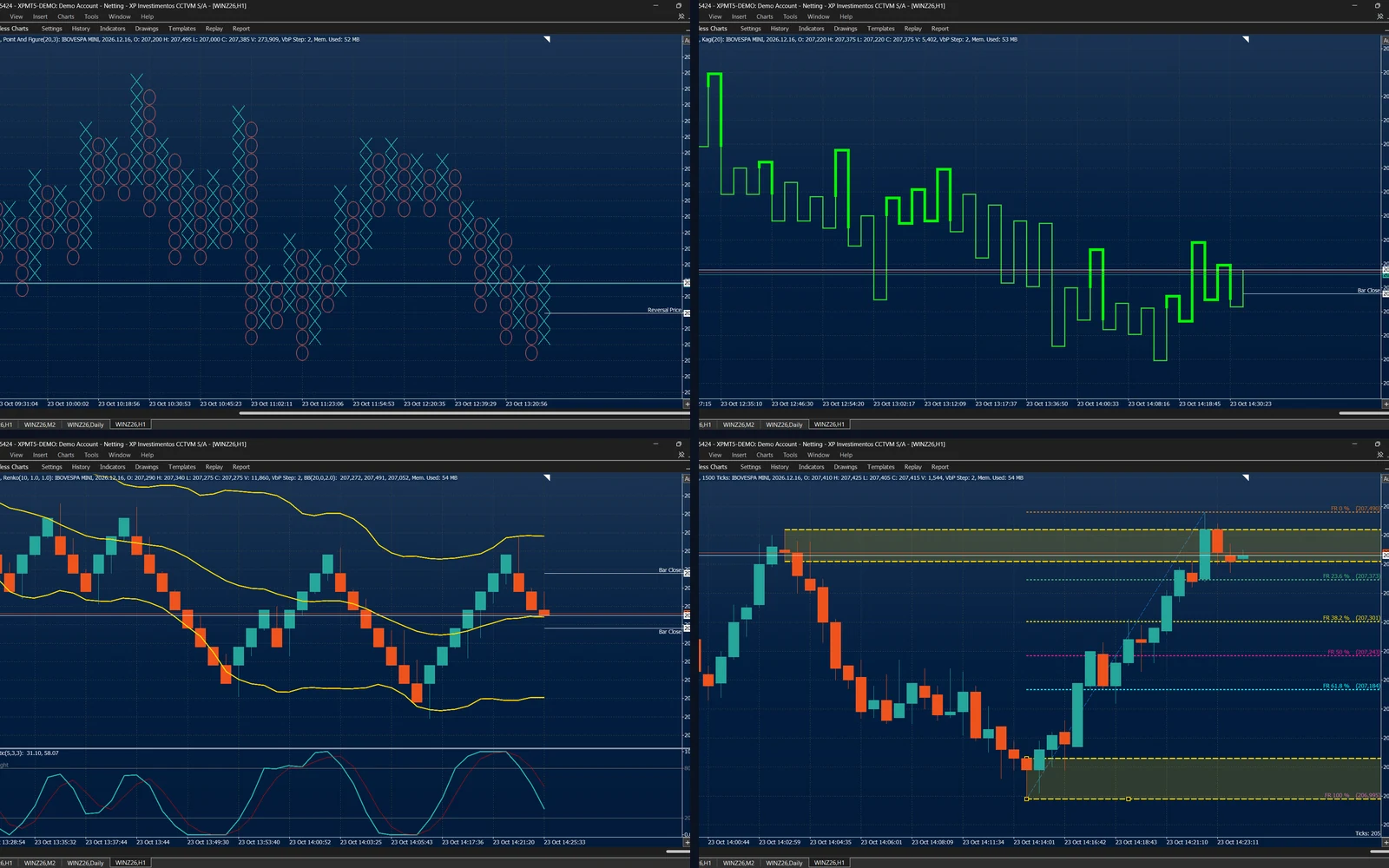Open Window menu in the Renko window
Screen dimensions: 1389x868
pyautogui.click(x=120, y=455)
